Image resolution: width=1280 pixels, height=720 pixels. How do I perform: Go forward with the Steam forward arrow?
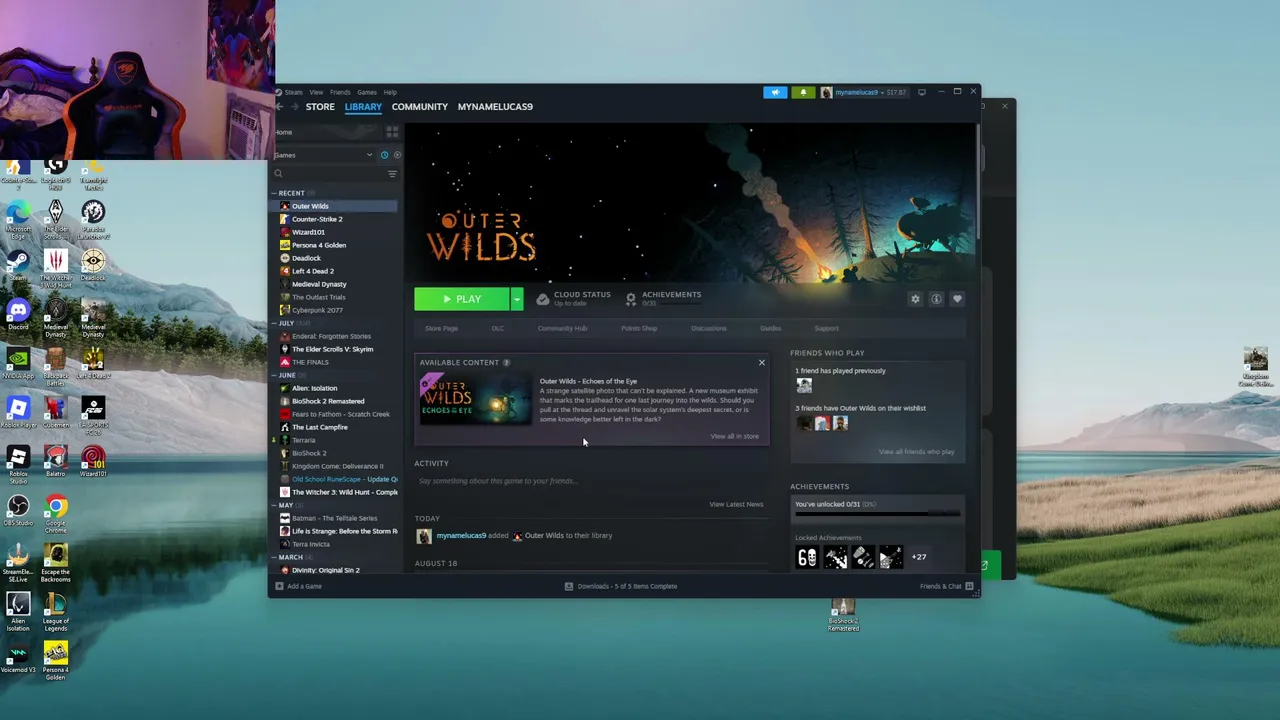tap(295, 107)
